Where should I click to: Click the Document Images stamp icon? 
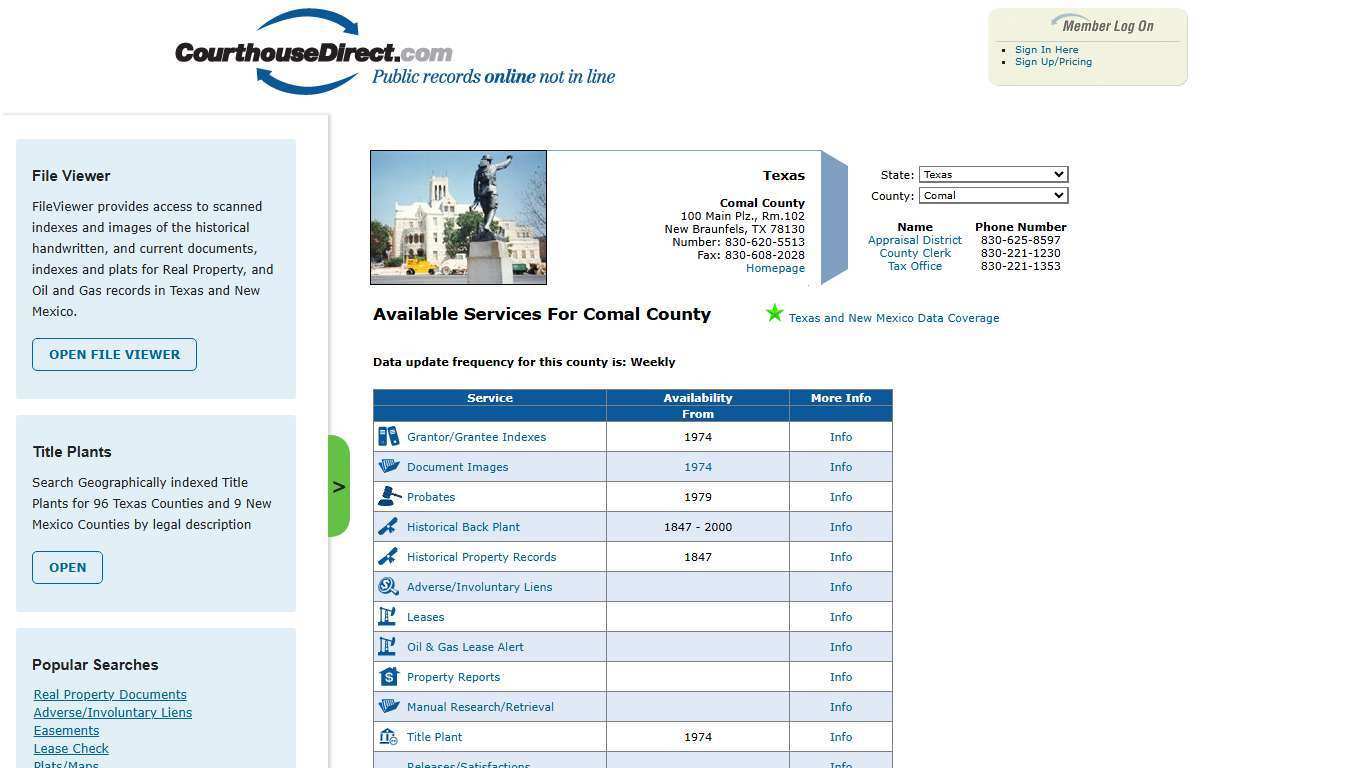pos(389,466)
